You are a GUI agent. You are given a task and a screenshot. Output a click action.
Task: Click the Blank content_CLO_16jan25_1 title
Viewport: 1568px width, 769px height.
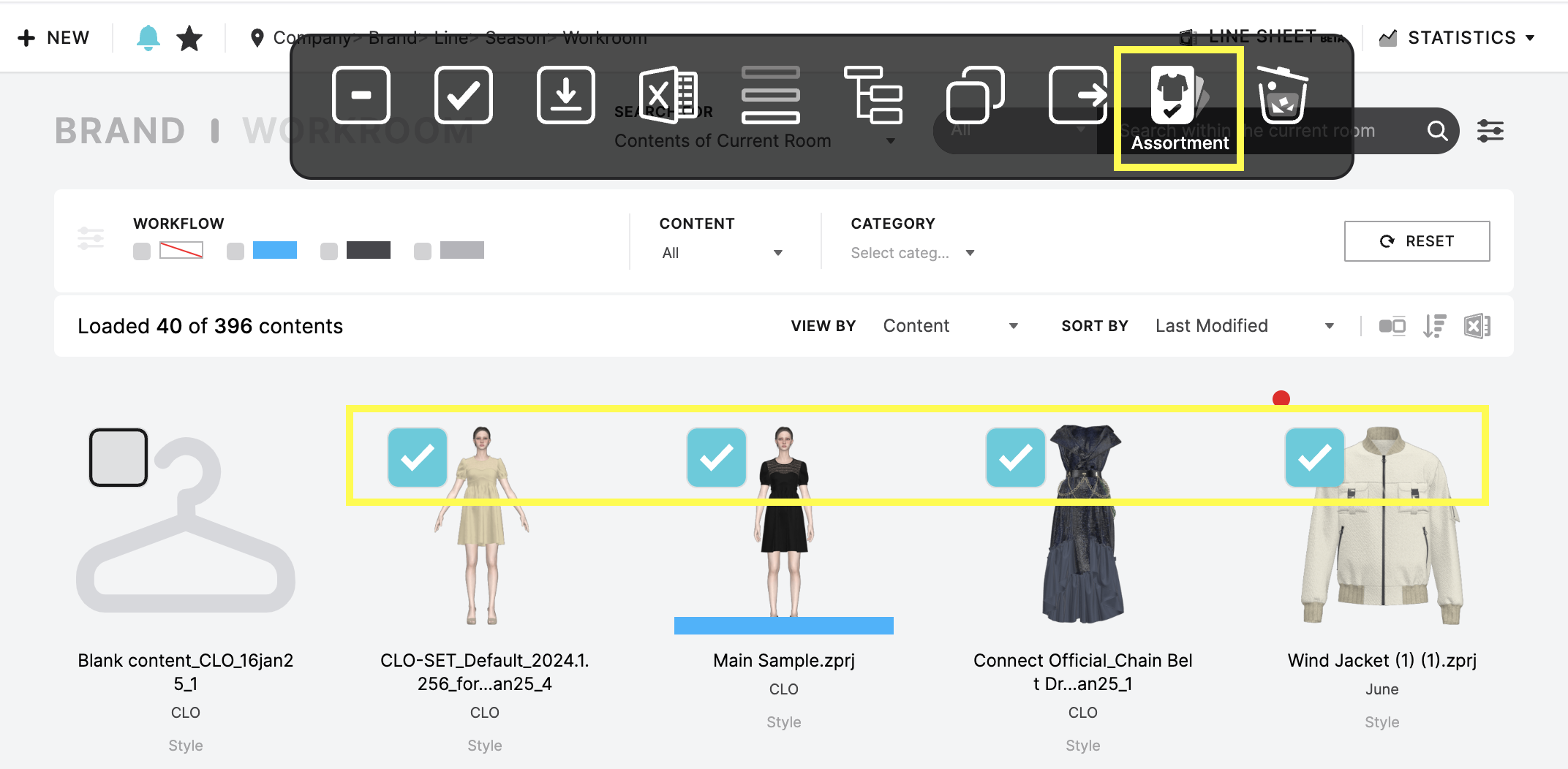point(186,672)
